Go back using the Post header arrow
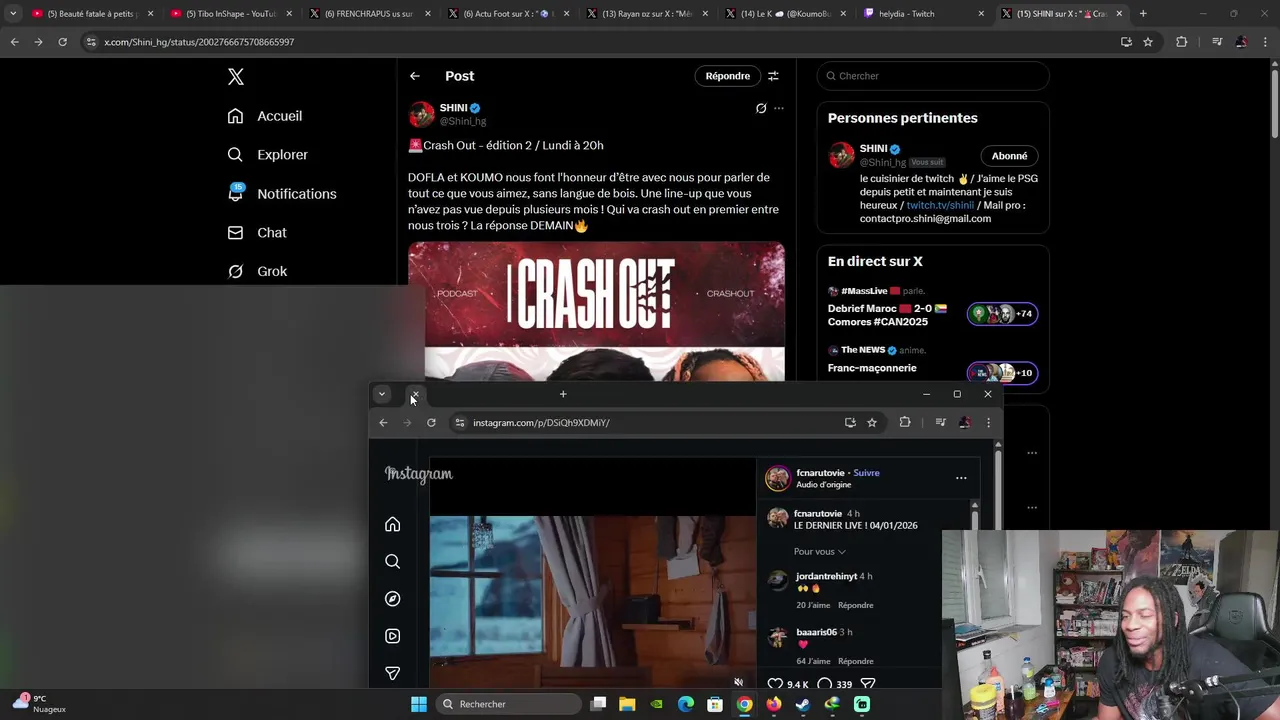The height and width of the screenshot is (720, 1280). click(414, 76)
